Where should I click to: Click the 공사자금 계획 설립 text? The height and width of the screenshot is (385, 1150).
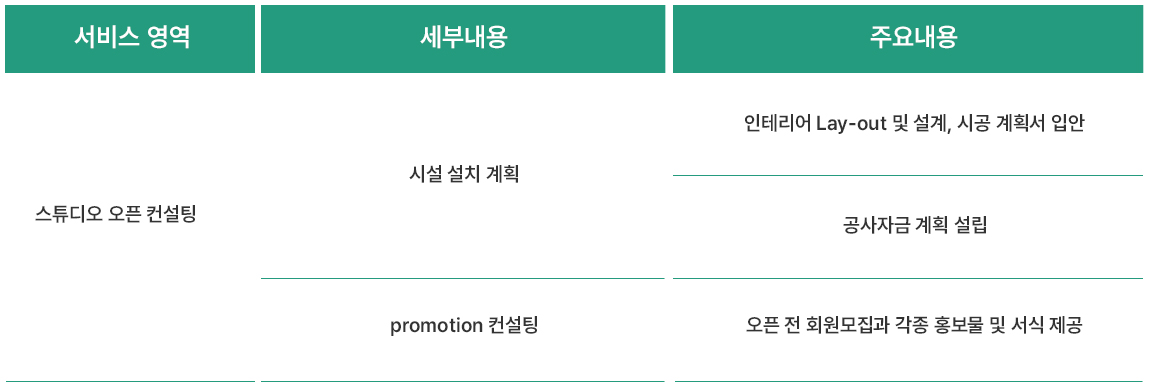(x=915, y=226)
